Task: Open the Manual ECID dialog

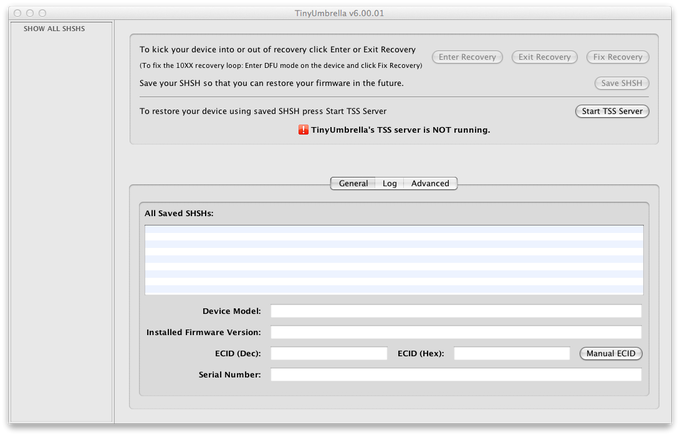Action: pos(611,354)
